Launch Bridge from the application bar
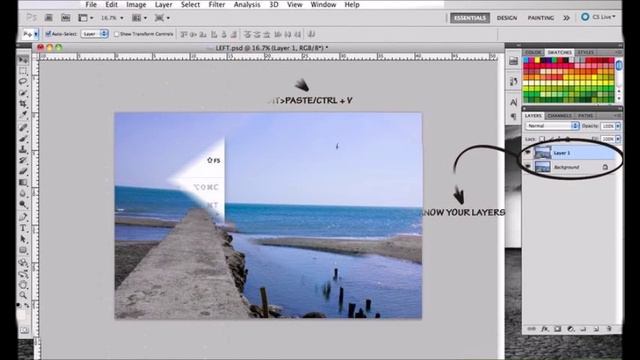The width and height of the screenshot is (640, 360). [x=49, y=18]
